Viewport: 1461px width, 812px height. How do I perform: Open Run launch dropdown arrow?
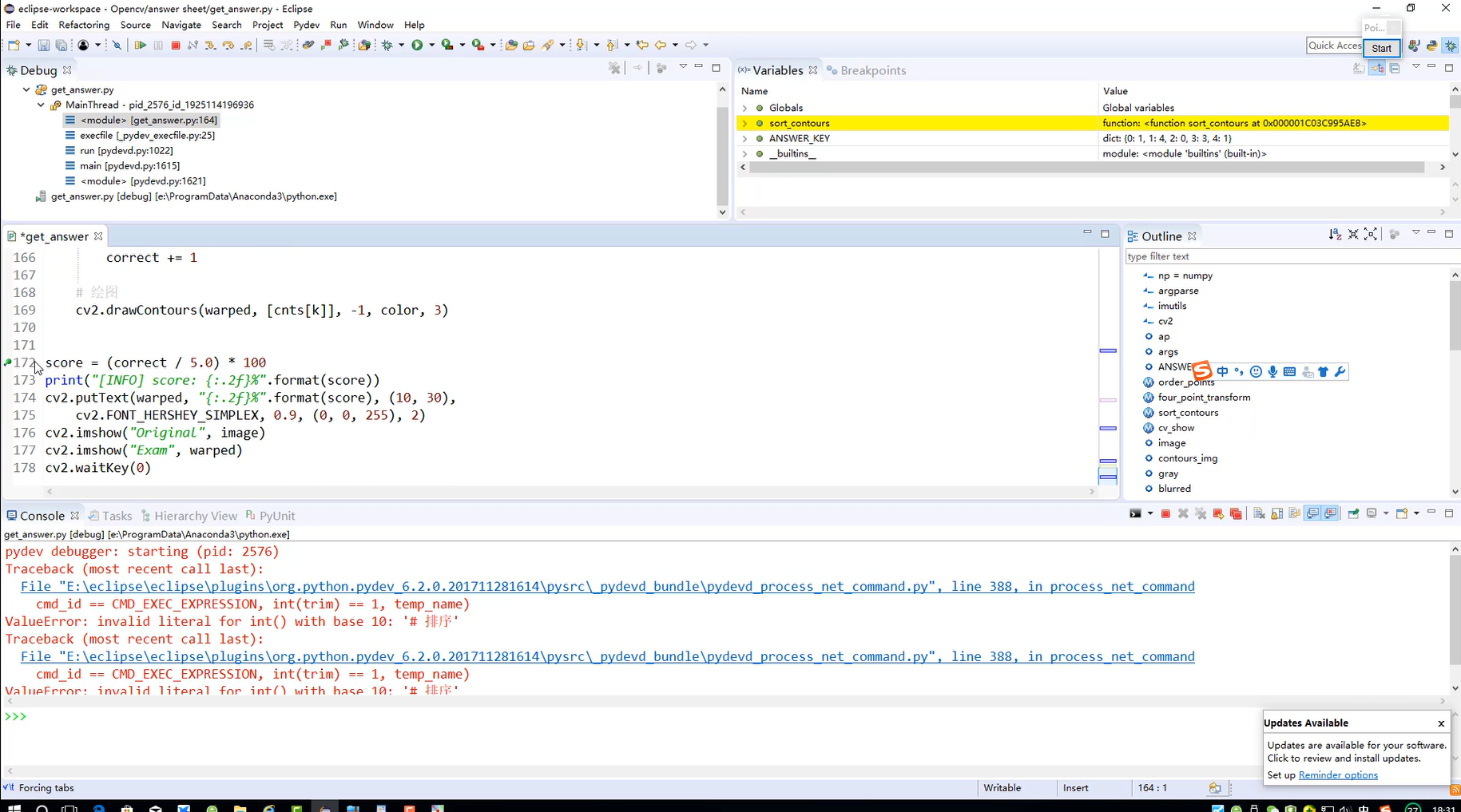click(x=432, y=46)
